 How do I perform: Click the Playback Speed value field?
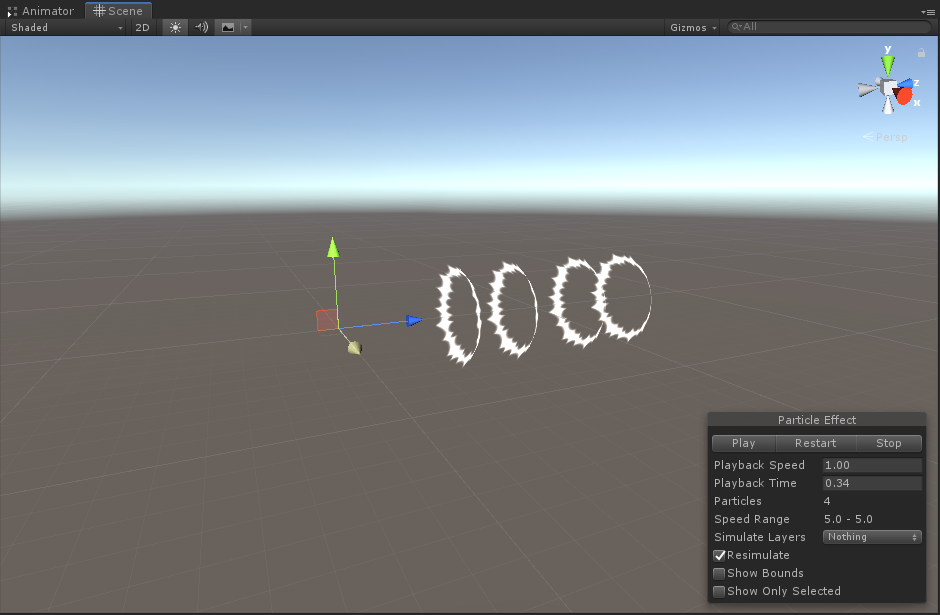[872, 465]
